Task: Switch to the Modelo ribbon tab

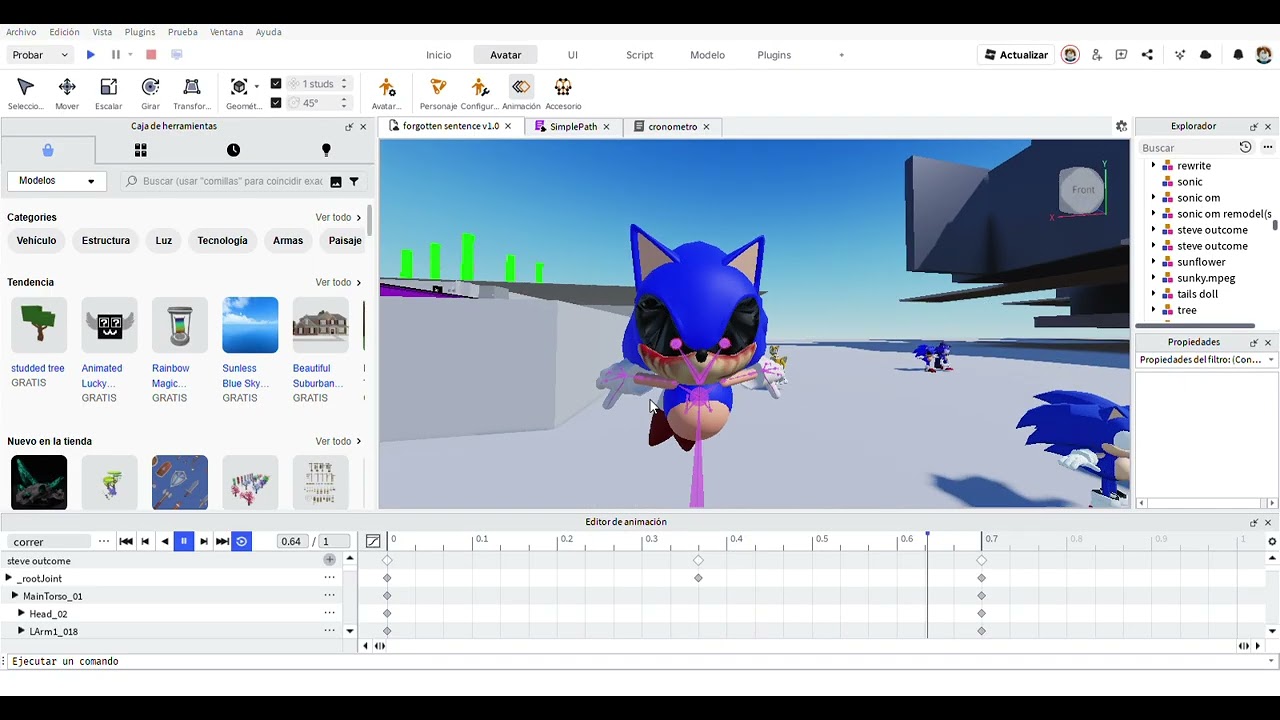Action: tap(707, 55)
